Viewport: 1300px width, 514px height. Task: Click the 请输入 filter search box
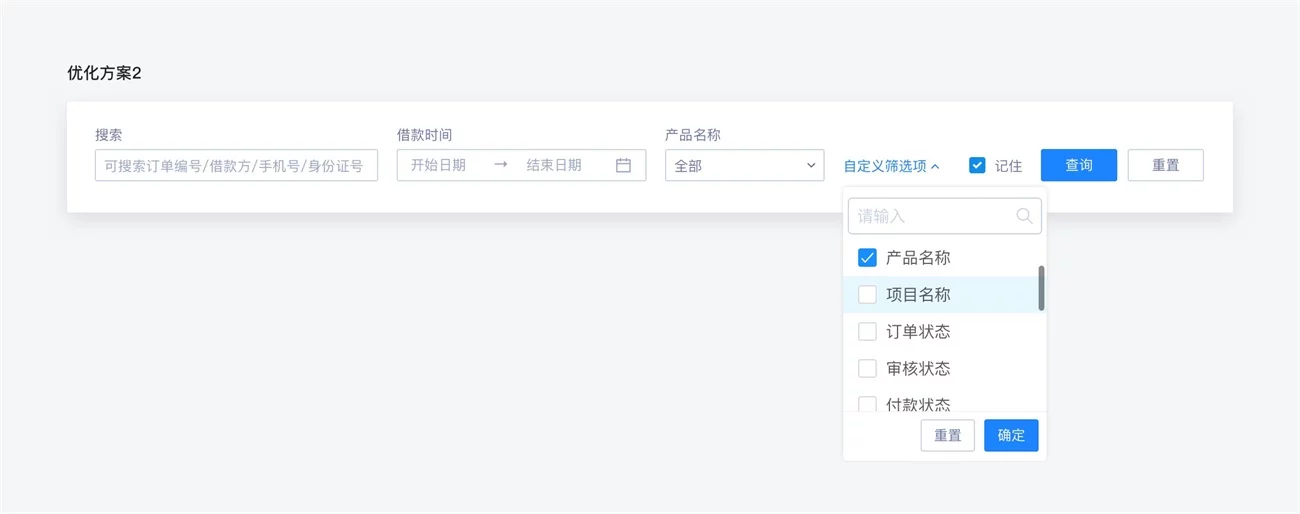tap(930, 216)
